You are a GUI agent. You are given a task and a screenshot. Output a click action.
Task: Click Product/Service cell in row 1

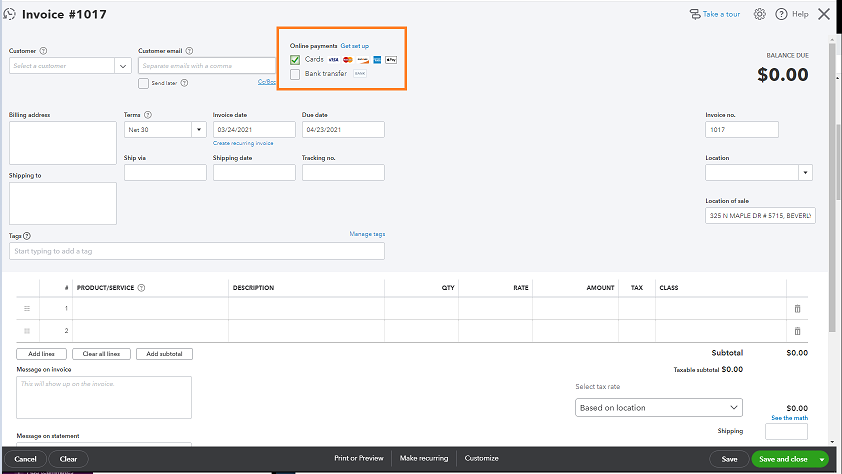(150, 309)
